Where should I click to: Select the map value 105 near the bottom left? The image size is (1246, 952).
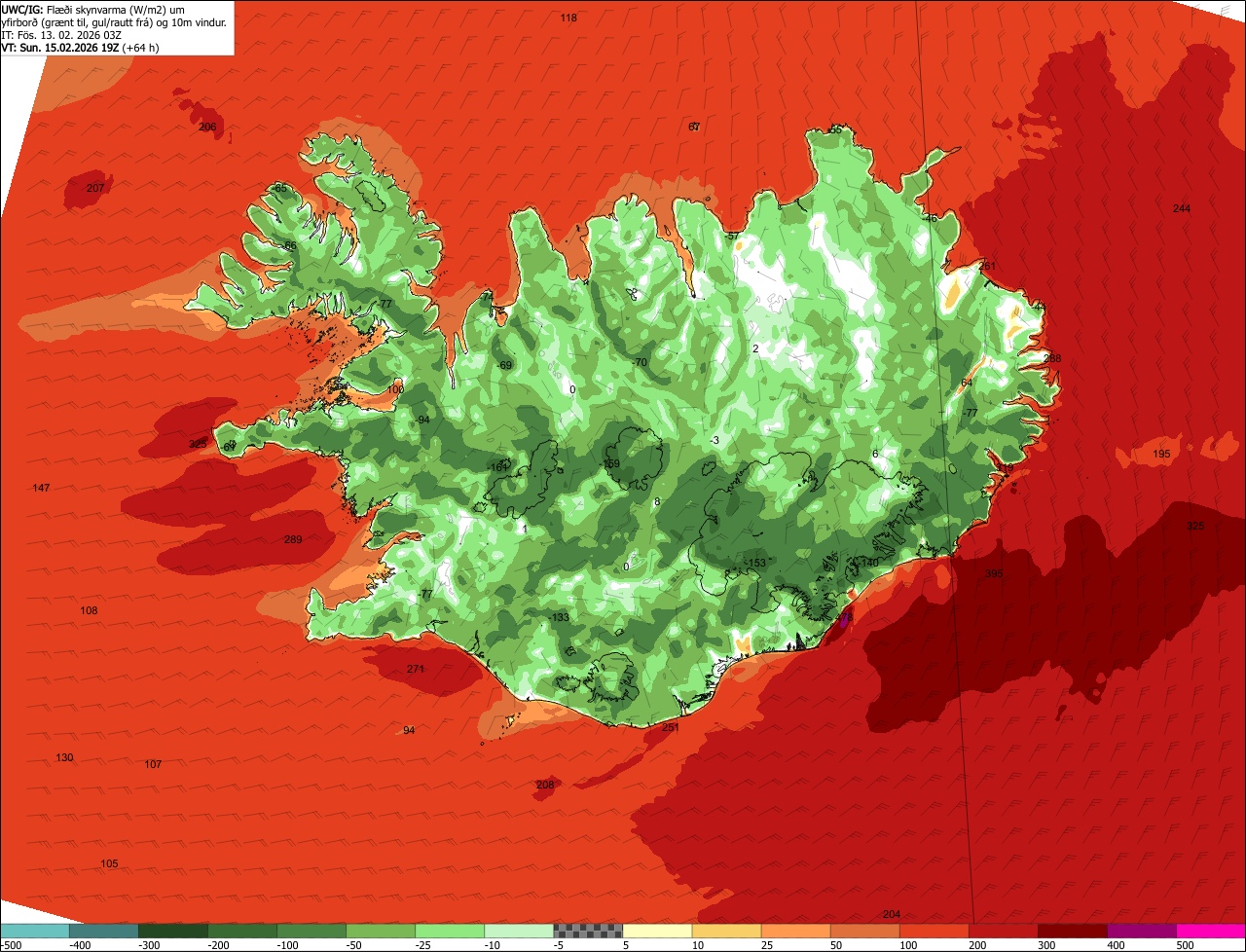pyautogui.click(x=109, y=863)
